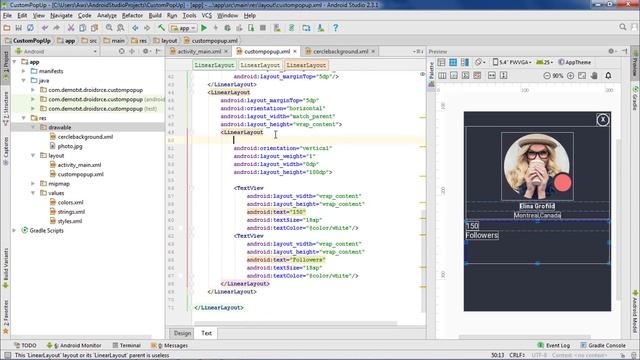Open the API level 25 dropdown
This screenshot has width=640, height=360.
[x=544, y=62]
